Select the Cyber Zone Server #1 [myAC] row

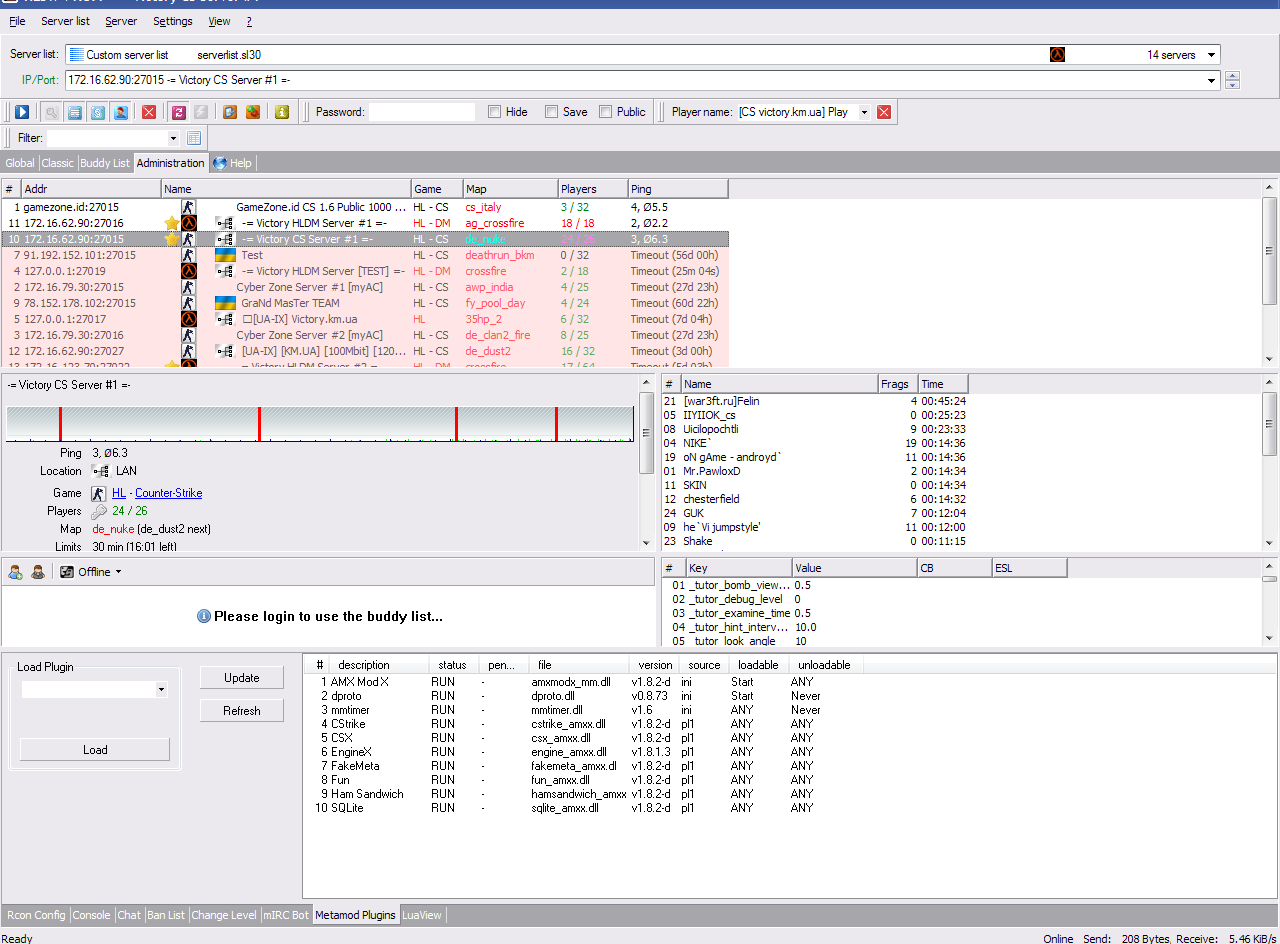tap(365, 287)
